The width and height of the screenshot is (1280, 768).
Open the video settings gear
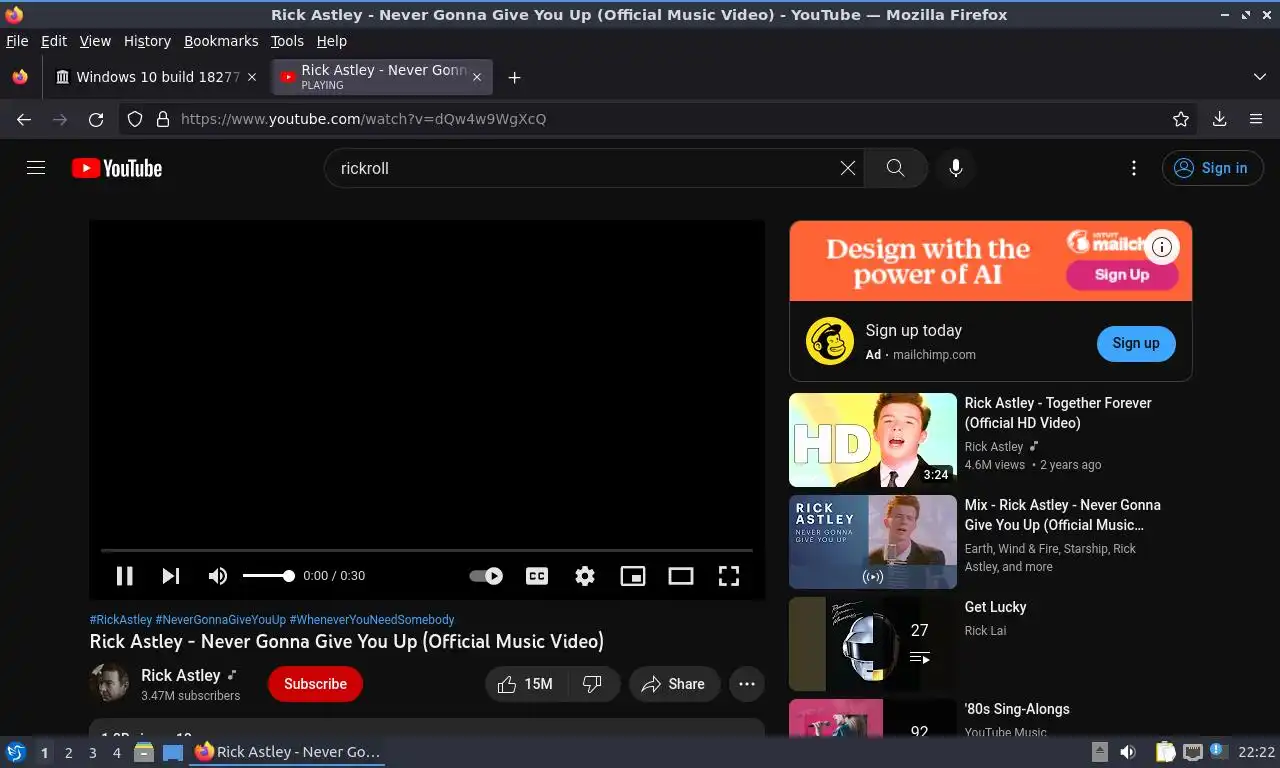coord(585,576)
